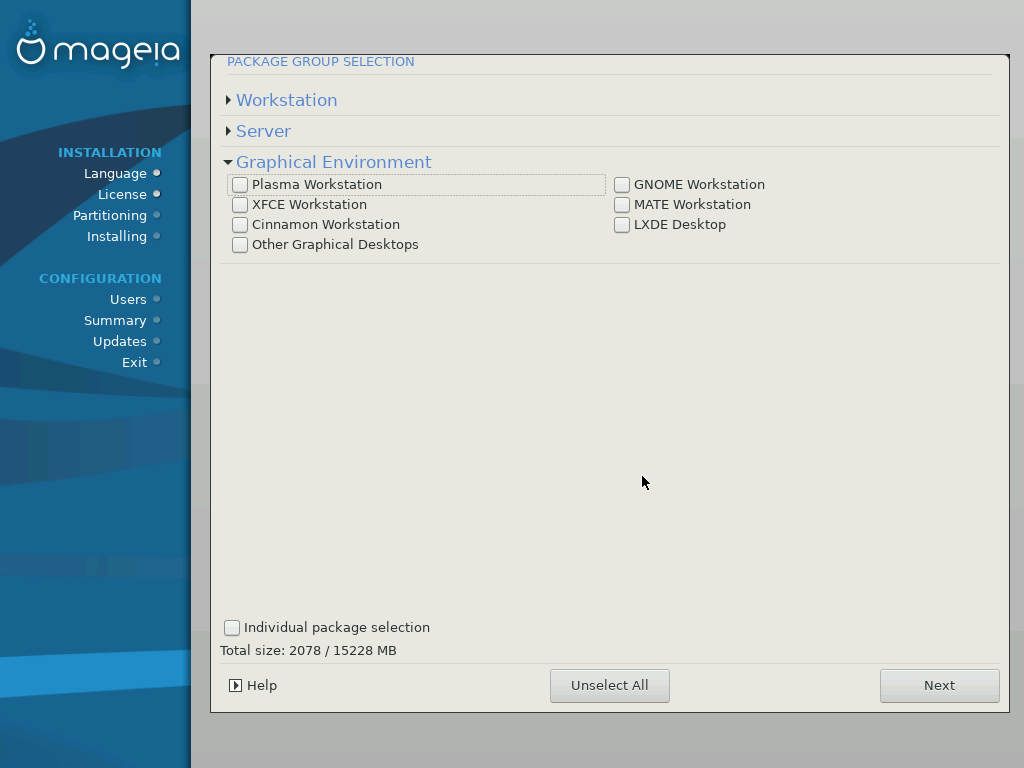This screenshot has width=1024, height=768.
Task: Tick the XFCE Workstation checkbox
Action: [x=240, y=205]
